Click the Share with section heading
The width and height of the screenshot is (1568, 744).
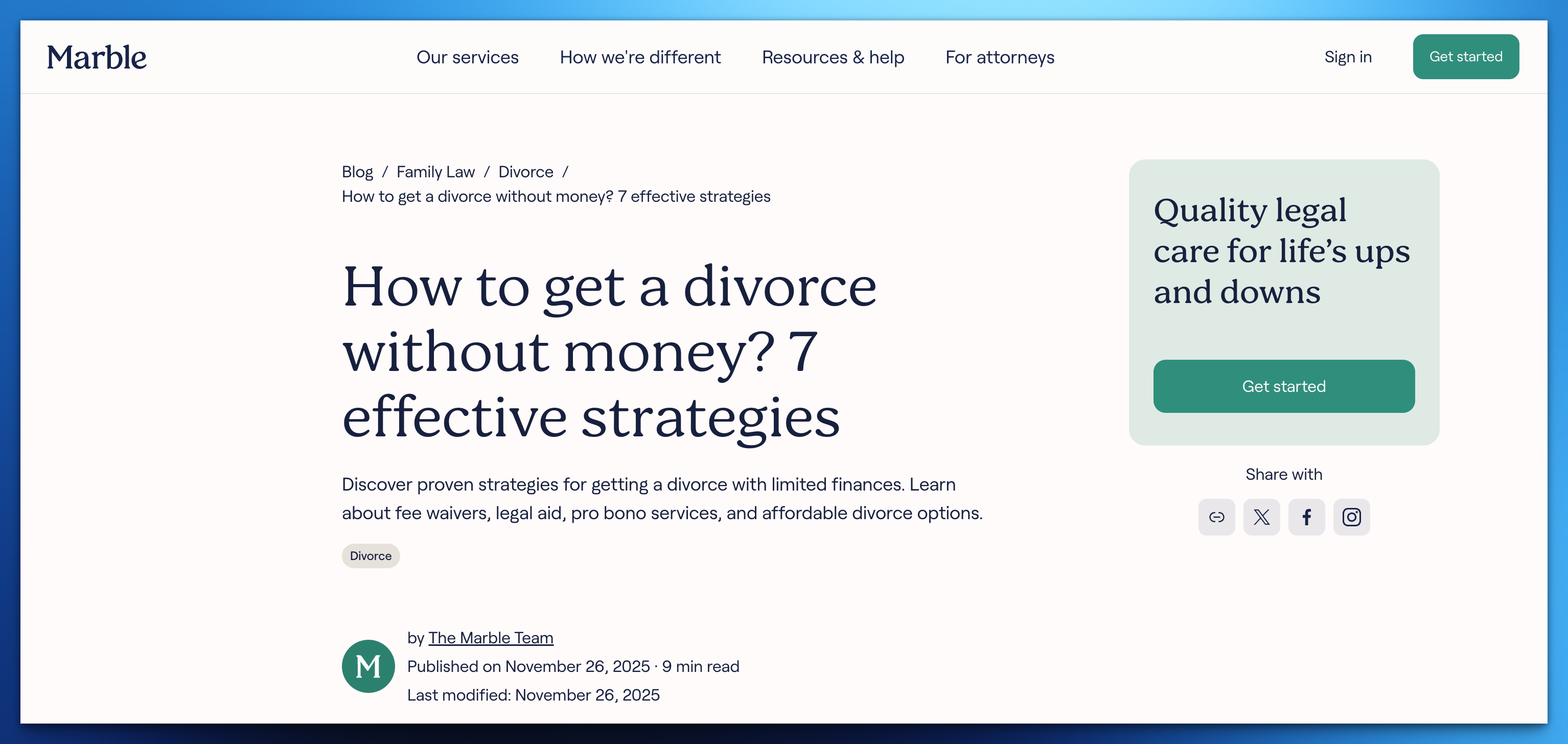tap(1284, 474)
